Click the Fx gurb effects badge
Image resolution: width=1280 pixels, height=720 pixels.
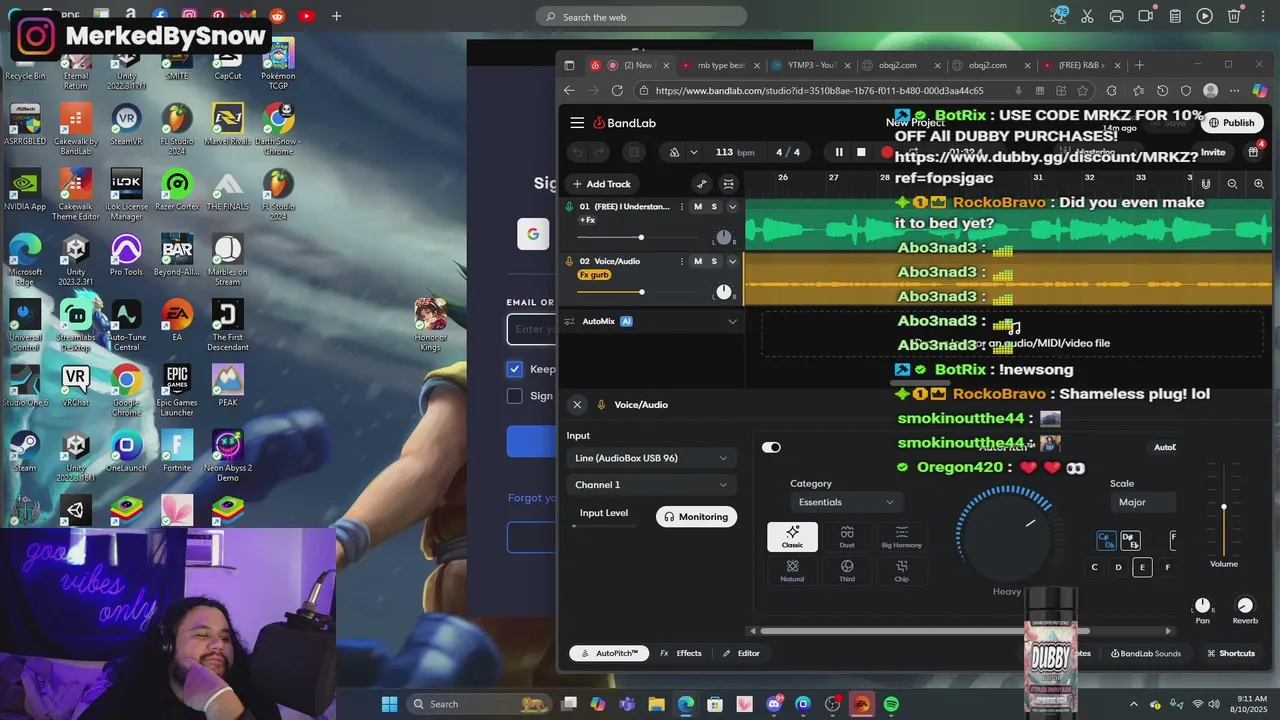pyautogui.click(x=594, y=275)
